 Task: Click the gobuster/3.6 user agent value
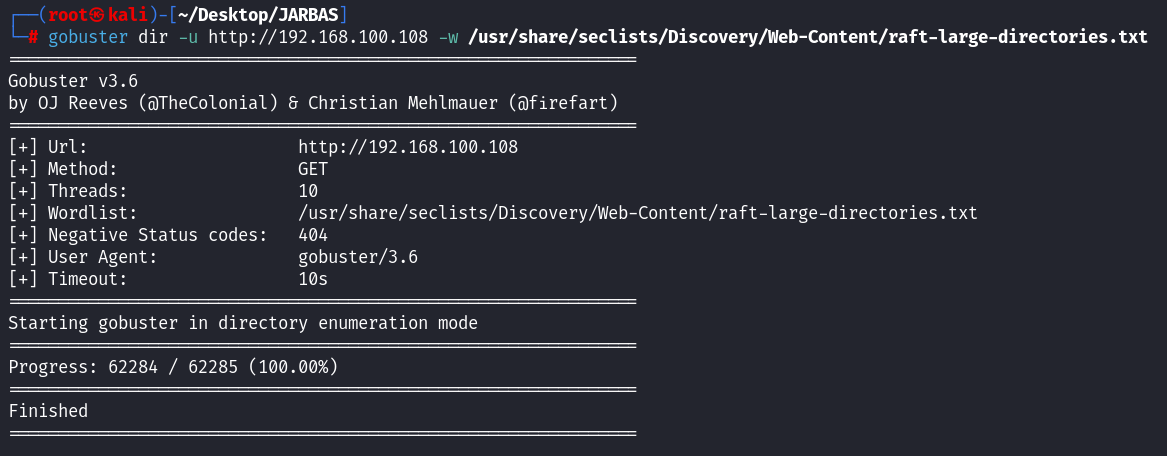tap(358, 257)
